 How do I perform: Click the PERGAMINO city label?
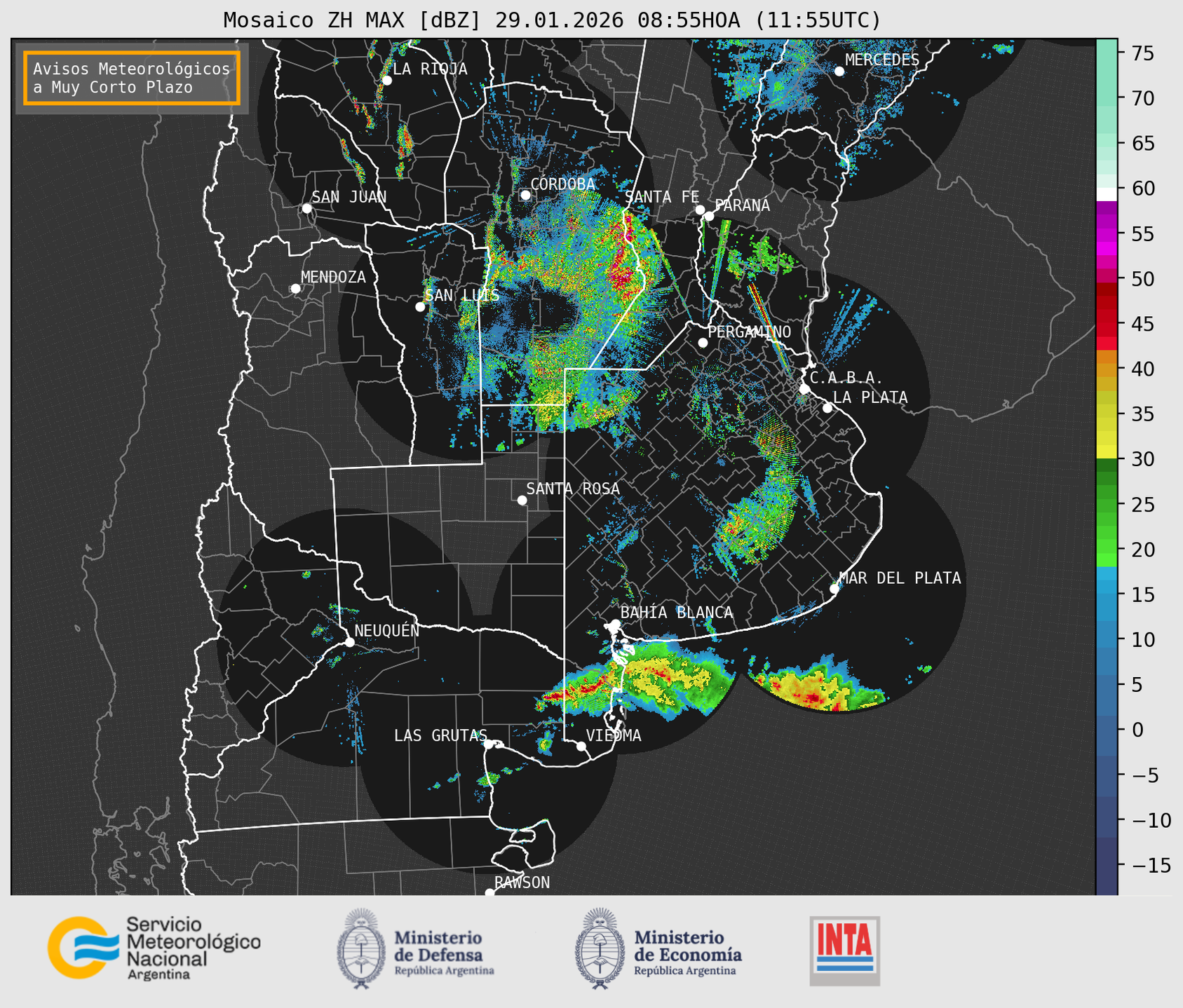click(x=749, y=332)
